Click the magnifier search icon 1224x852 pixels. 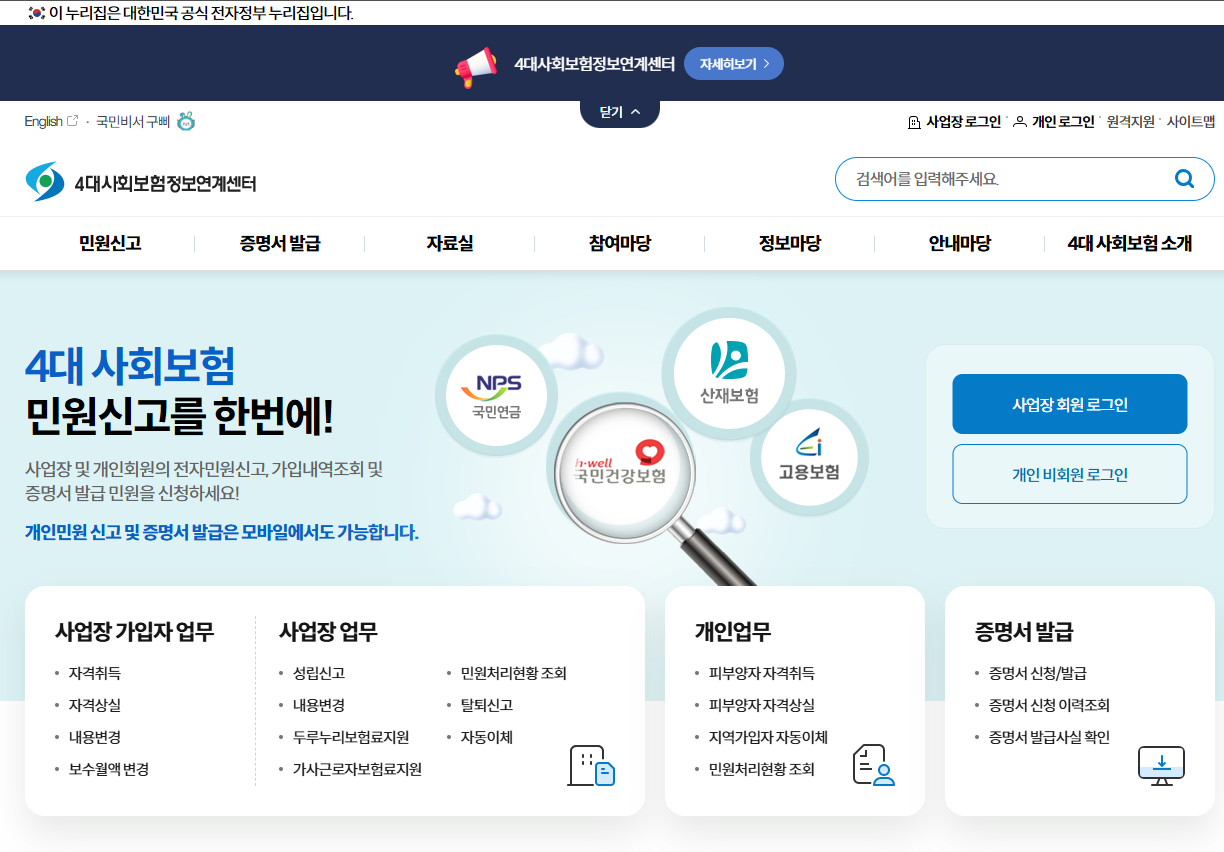(x=1184, y=179)
